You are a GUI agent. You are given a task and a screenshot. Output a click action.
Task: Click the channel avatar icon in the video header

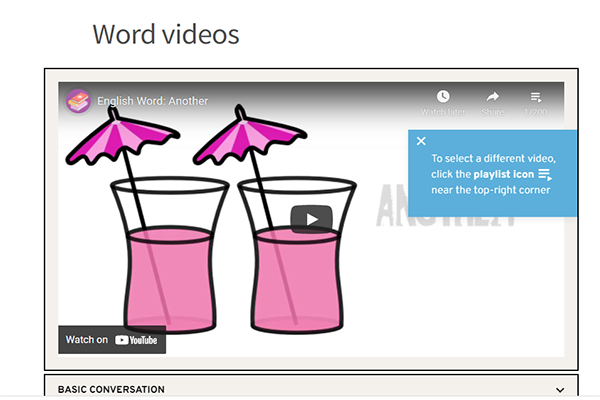pyautogui.click(x=78, y=101)
